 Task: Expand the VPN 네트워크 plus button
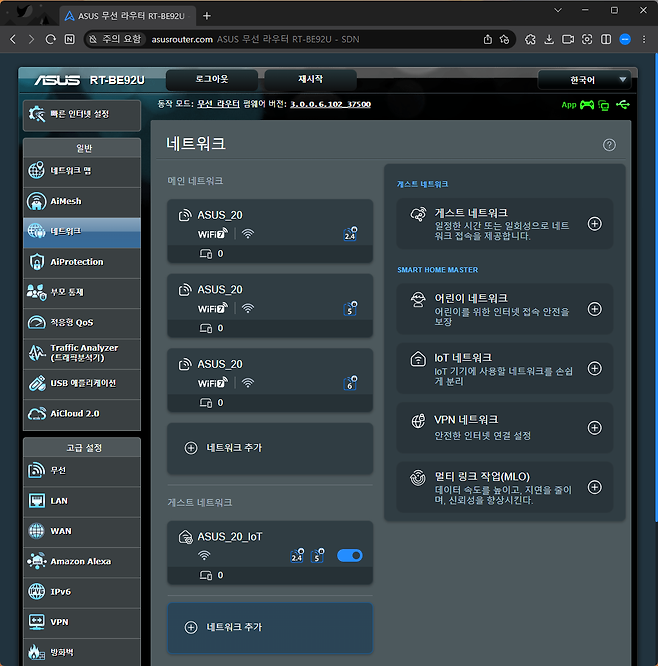point(594,428)
